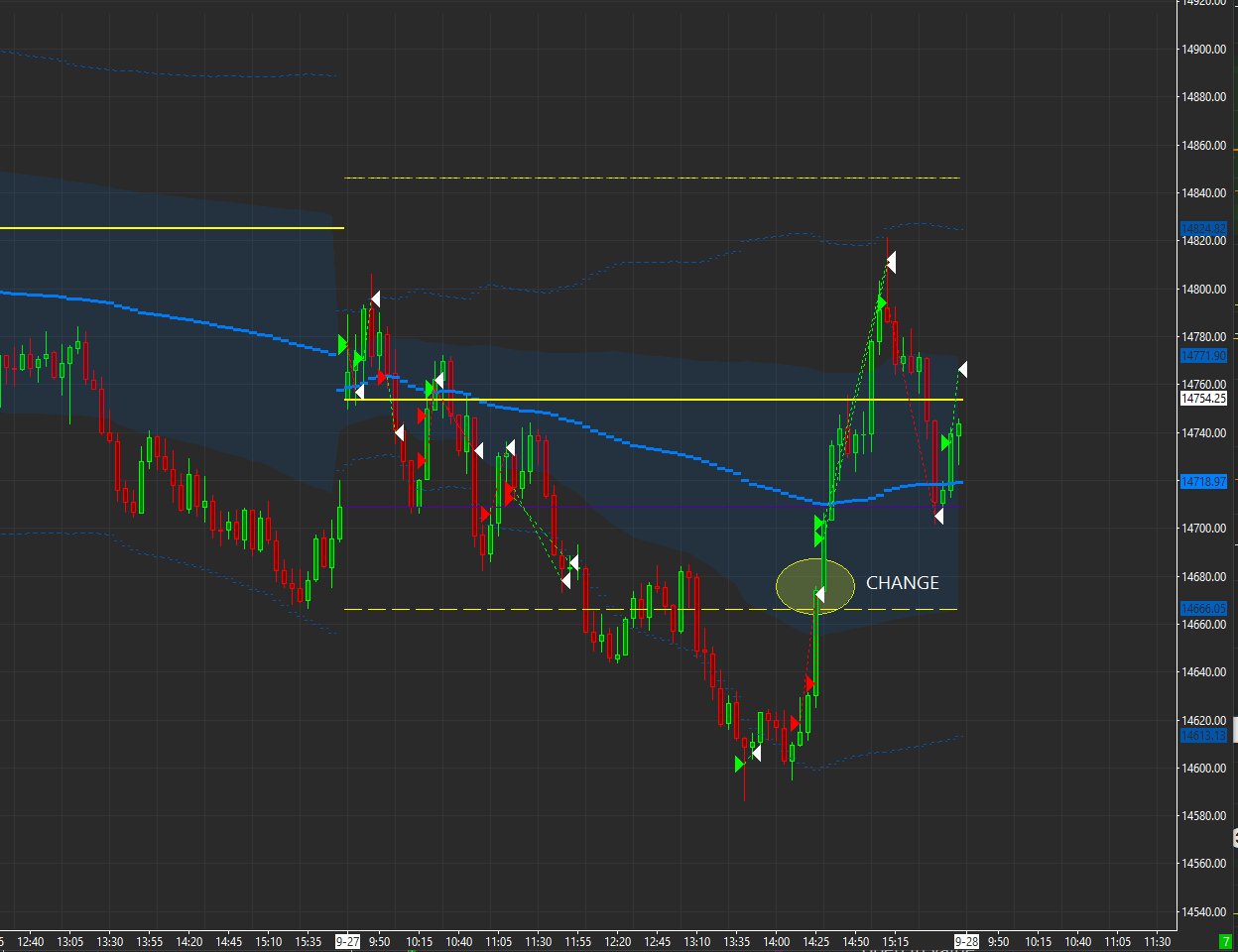Screen dimensions: 1238x952
Task: Click the 14:50 time axis label
Action: click(x=856, y=942)
